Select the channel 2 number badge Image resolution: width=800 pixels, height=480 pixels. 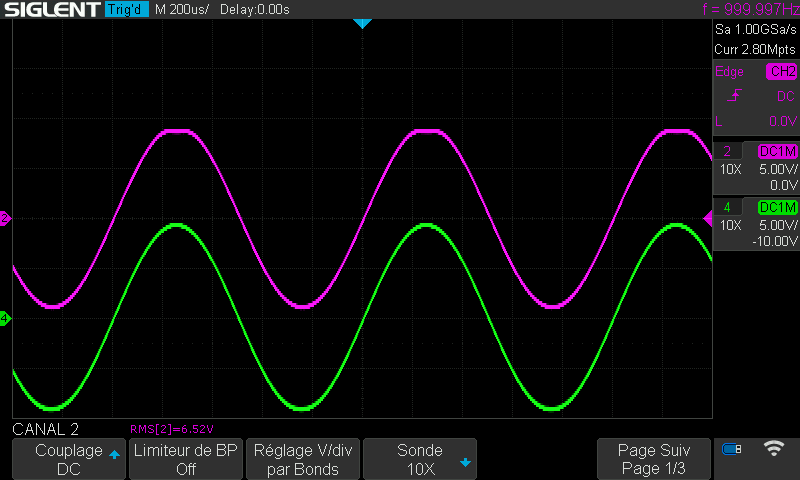[728, 151]
